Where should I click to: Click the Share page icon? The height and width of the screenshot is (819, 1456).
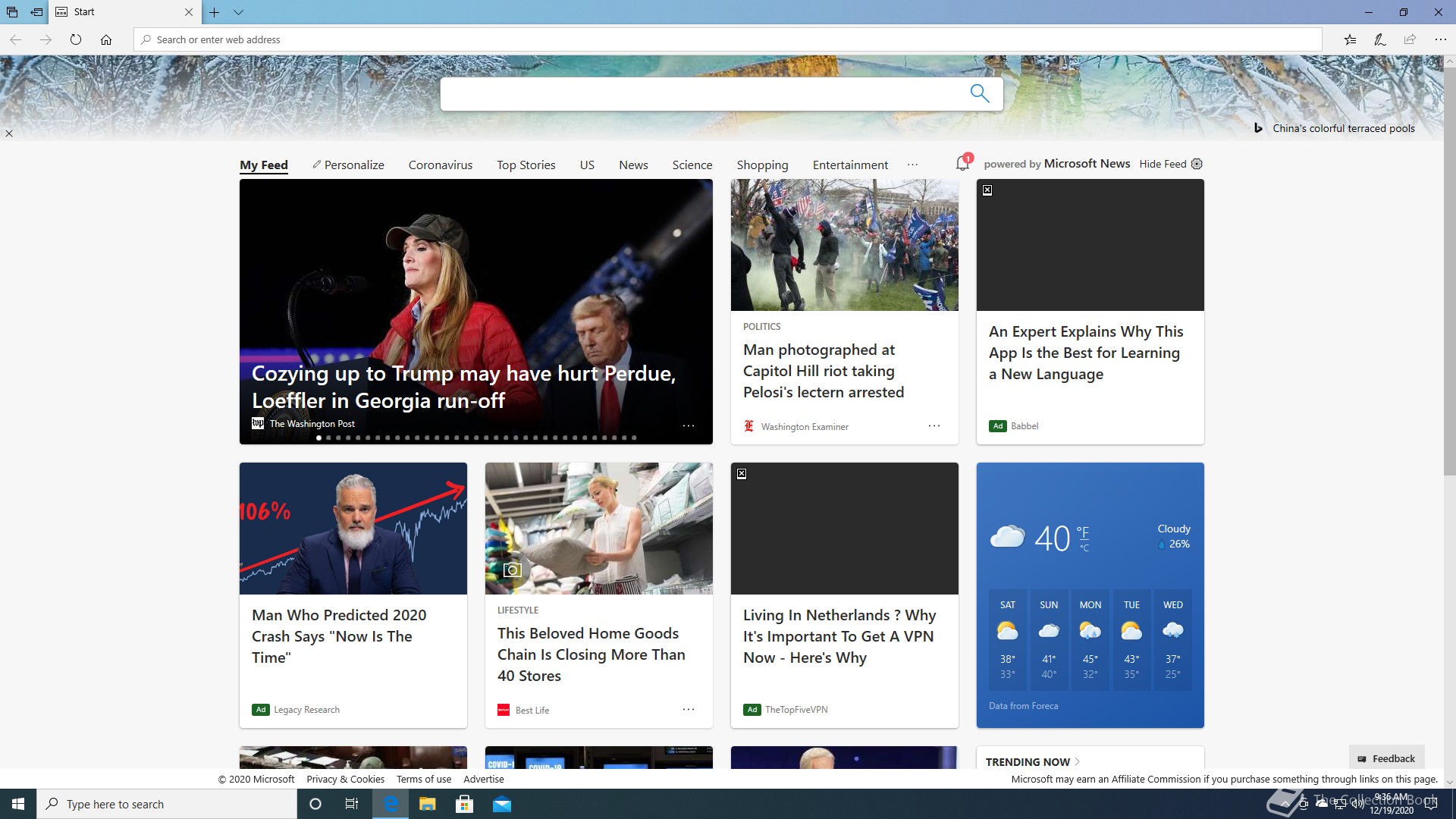pos(1410,39)
